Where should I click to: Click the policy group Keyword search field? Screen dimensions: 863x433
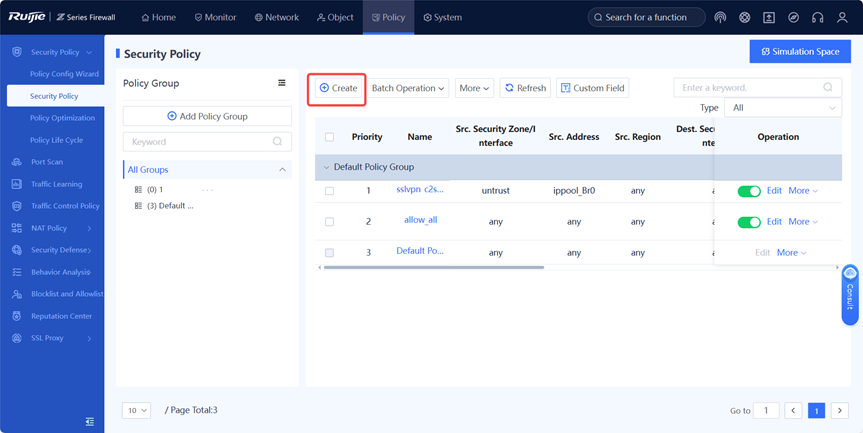[x=200, y=142]
